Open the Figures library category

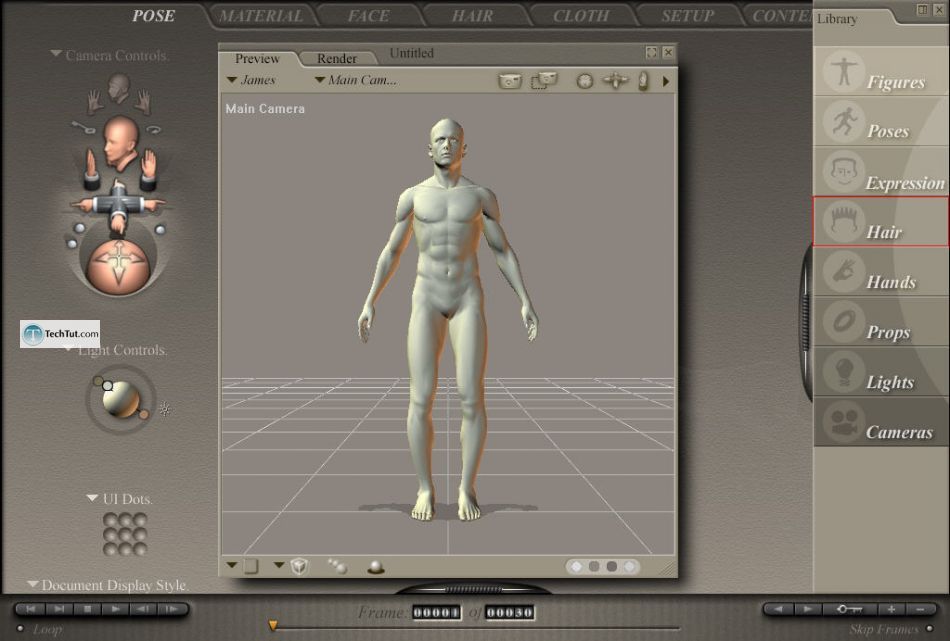881,71
